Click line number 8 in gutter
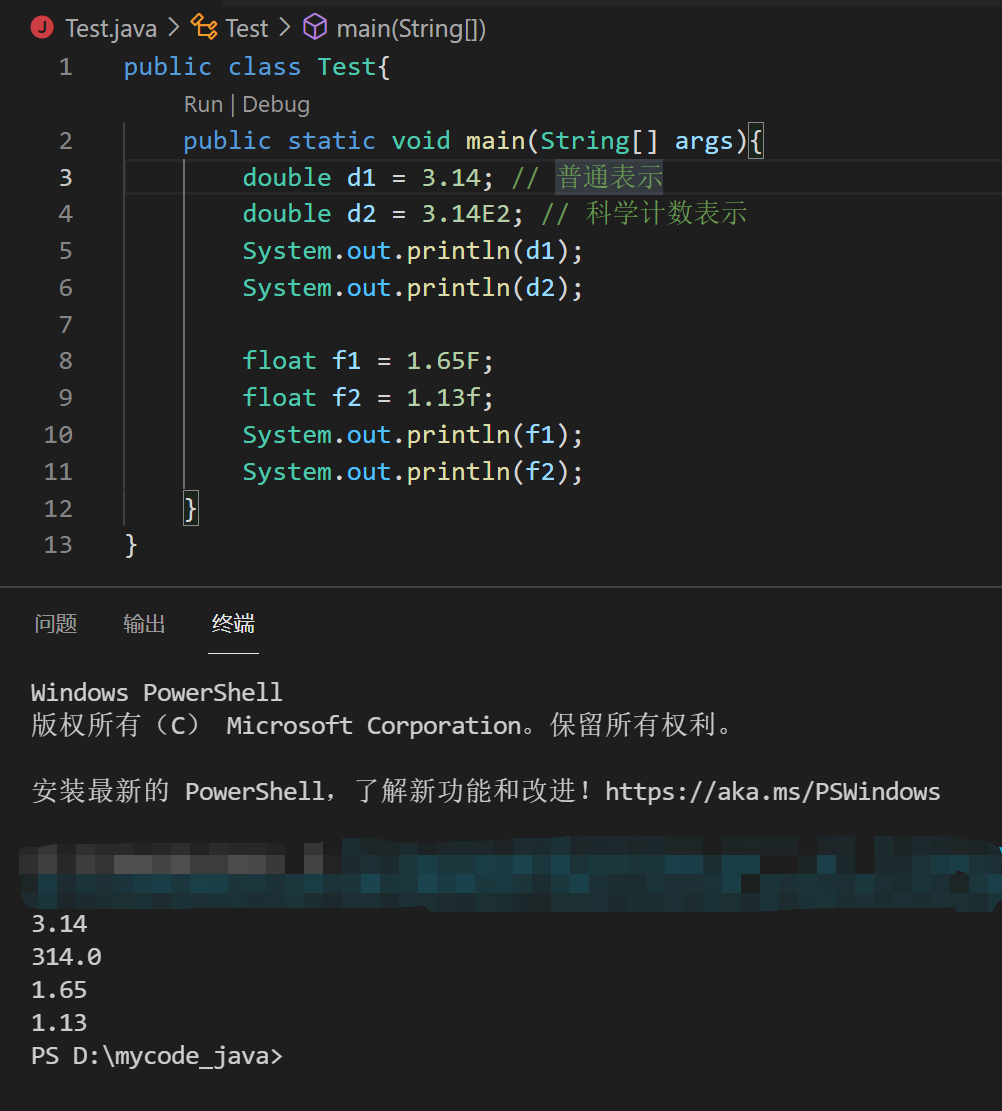 click(x=66, y=361)
